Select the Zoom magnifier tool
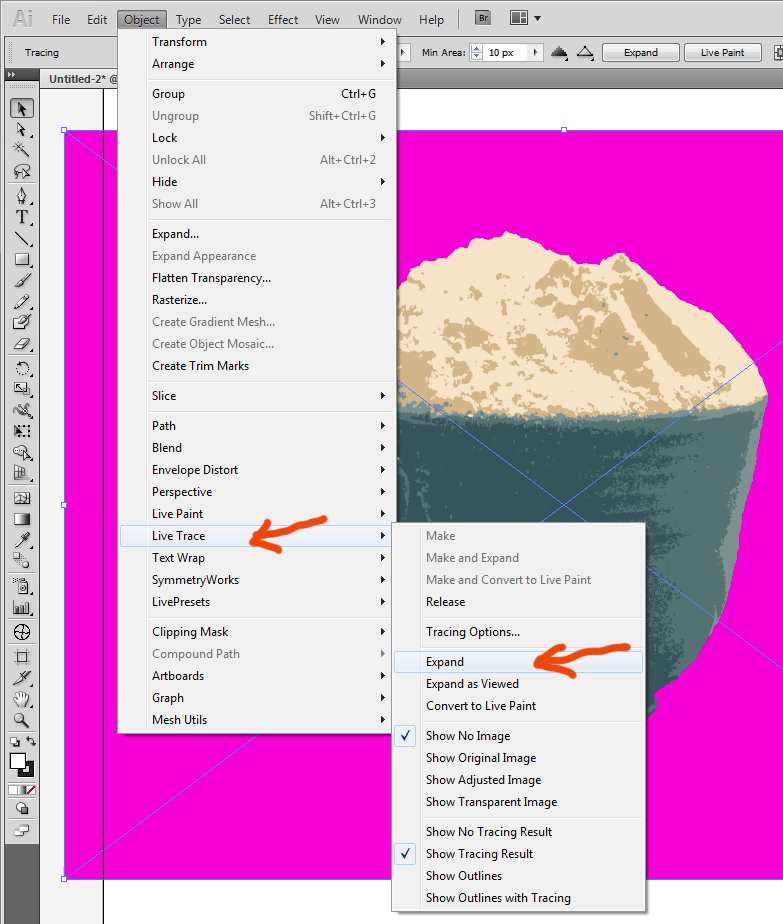The width and height of the screenshot is (783, 924). tap(21, 720)
